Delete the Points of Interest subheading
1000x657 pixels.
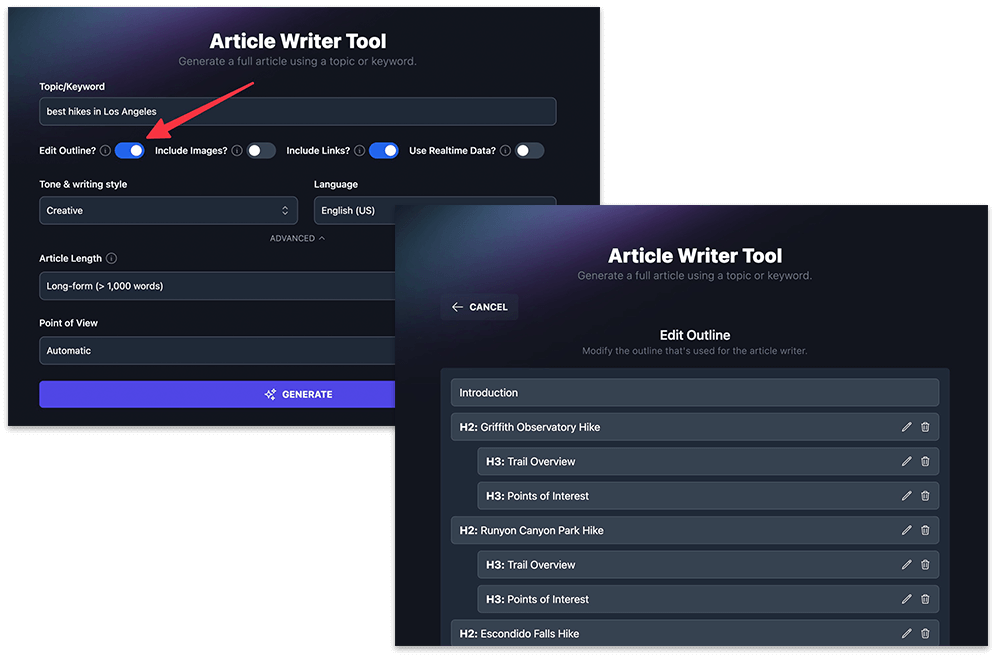pyautogui.click(x=925, y=495)
